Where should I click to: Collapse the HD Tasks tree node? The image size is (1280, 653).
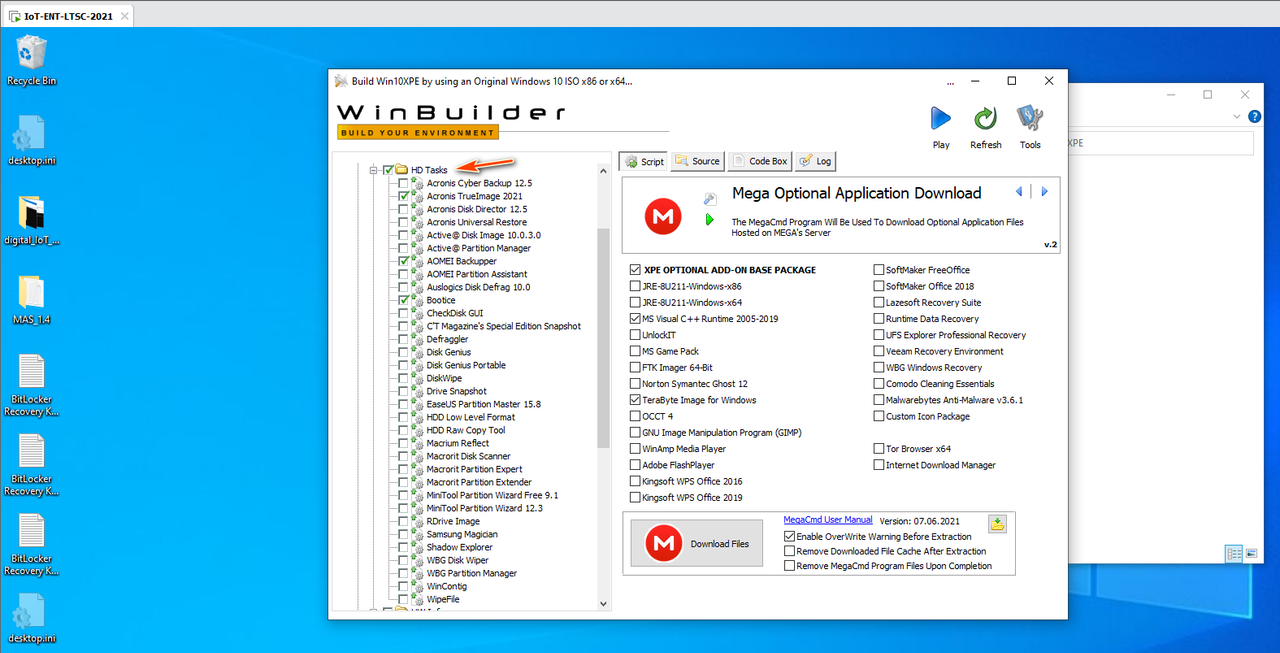373,170
